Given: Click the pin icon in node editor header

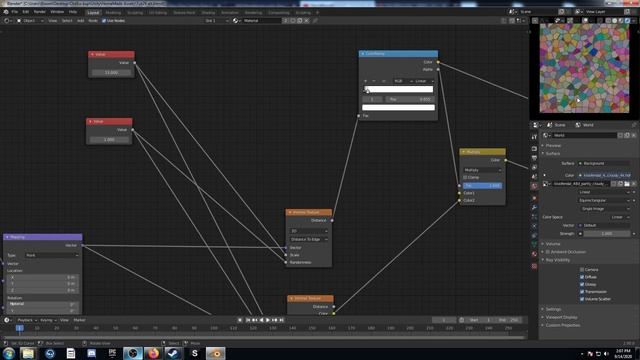Looking at the screenshot, I should point(316,20).
